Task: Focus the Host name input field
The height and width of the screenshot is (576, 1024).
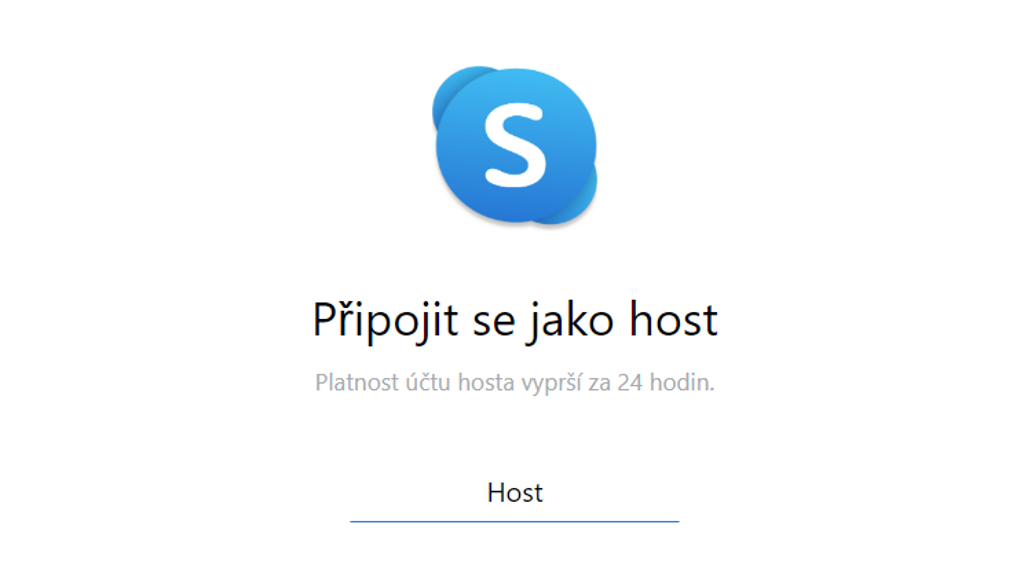Action: (515, 495)
